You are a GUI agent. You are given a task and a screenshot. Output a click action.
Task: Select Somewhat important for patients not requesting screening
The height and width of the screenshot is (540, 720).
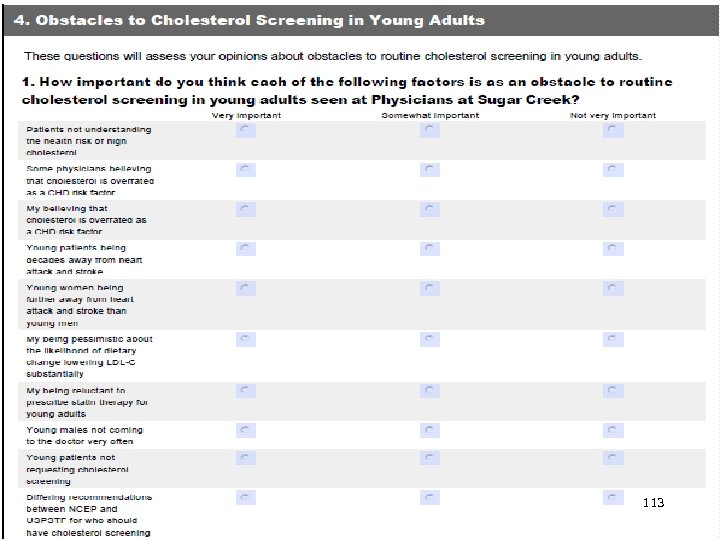point(427,458)
